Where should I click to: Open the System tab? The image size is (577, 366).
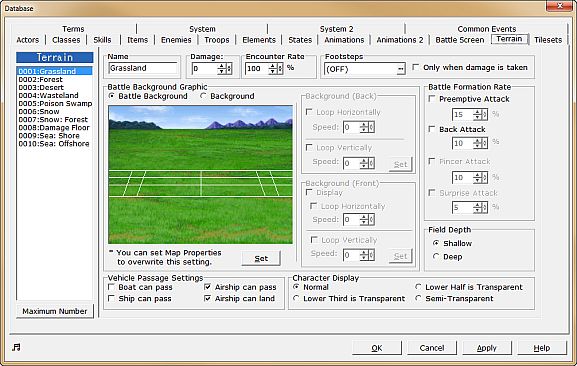[x=202, y=29]
